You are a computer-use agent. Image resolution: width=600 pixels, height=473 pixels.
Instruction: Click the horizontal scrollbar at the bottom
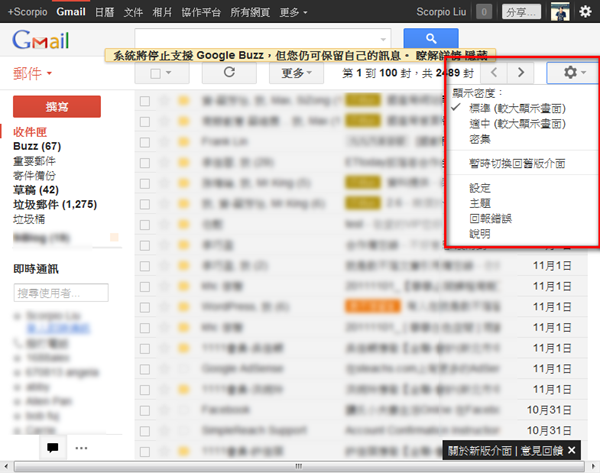[299, 466]
